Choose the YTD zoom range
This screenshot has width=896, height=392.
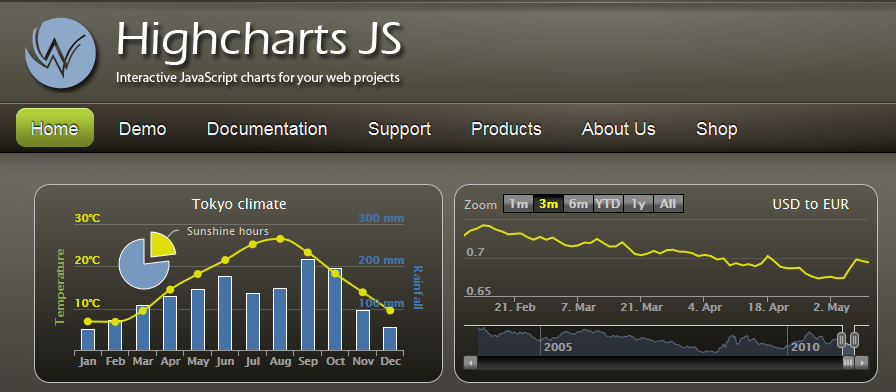[x=608, y=204]
